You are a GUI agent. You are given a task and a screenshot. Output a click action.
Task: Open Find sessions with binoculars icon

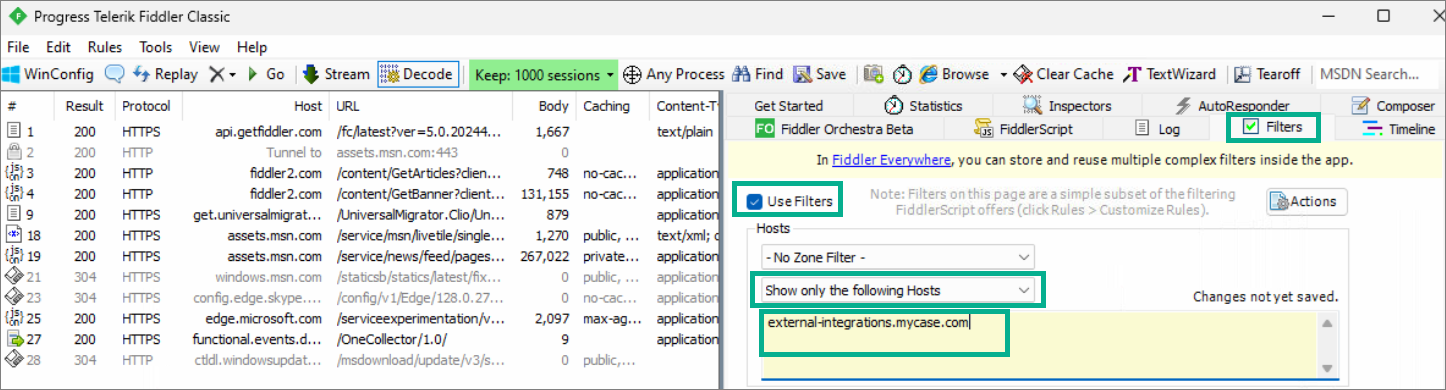(x=758, y=74)
